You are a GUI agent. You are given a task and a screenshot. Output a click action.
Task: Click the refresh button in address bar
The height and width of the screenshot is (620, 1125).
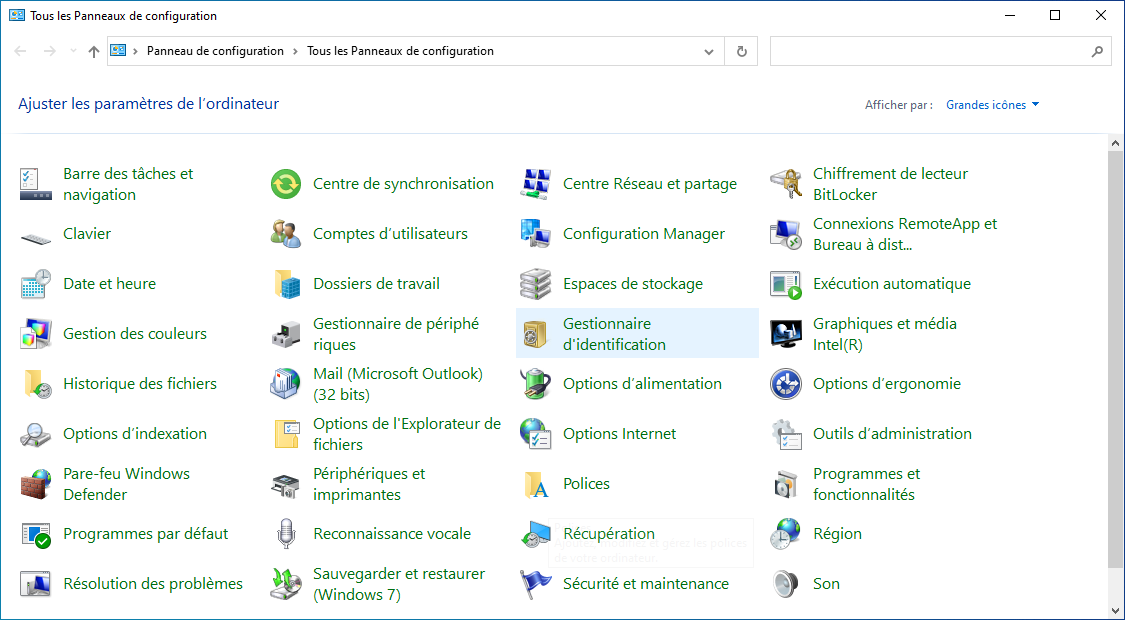tap(742, 52)
